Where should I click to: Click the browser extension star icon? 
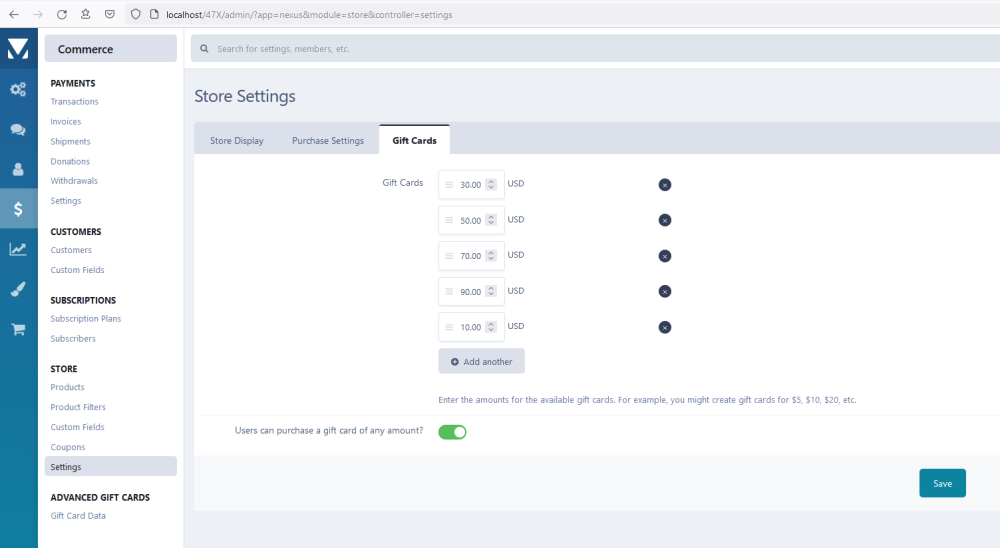tap(85, 14)
